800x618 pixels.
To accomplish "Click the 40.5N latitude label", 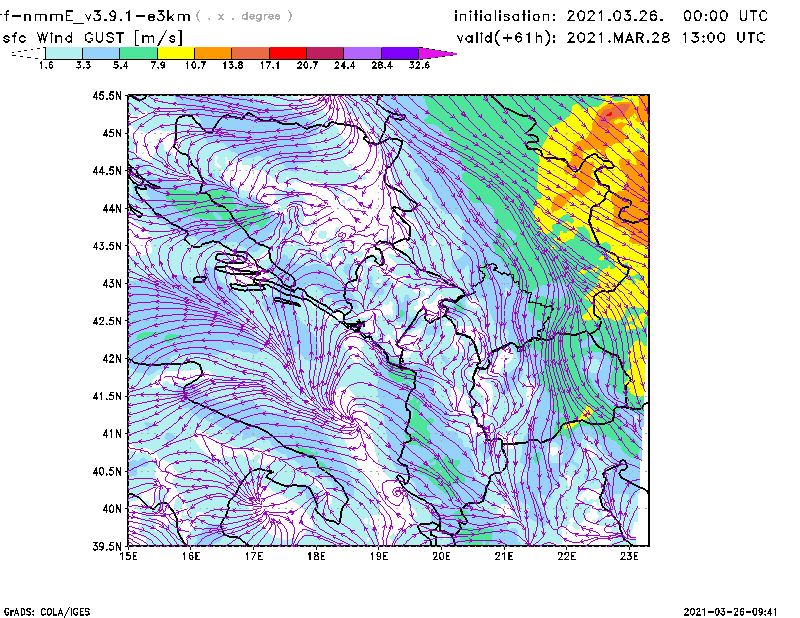I will click(x=107, y=472).
